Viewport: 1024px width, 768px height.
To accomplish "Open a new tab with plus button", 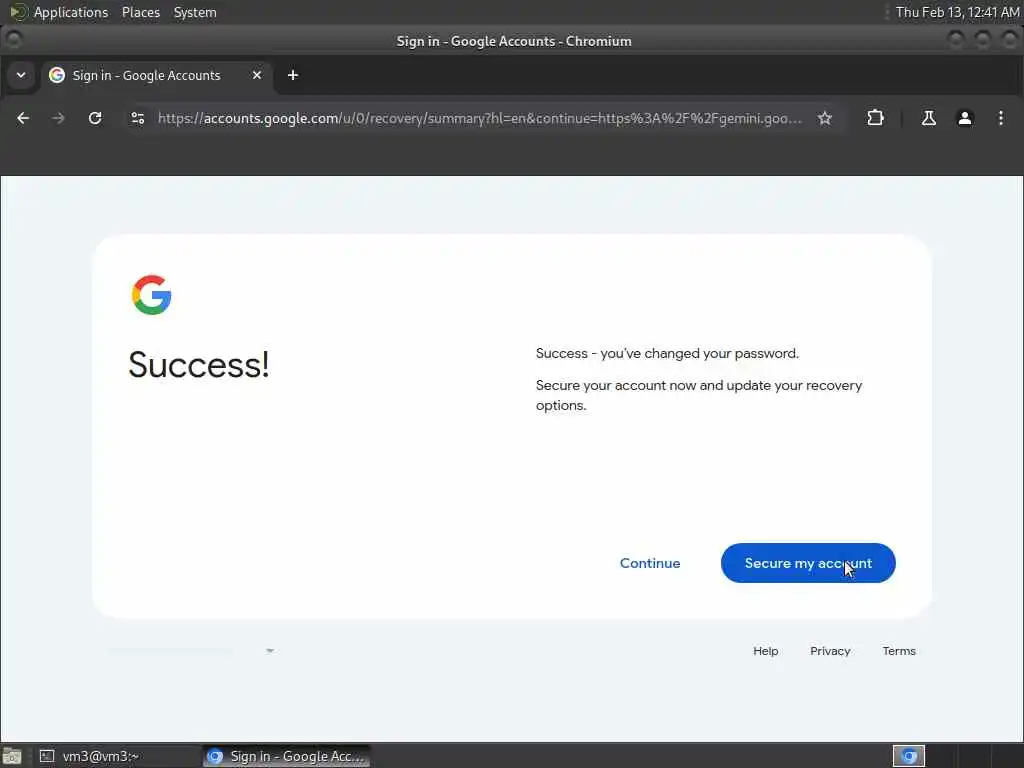I will pyautogui.click(x=293, y=76).
